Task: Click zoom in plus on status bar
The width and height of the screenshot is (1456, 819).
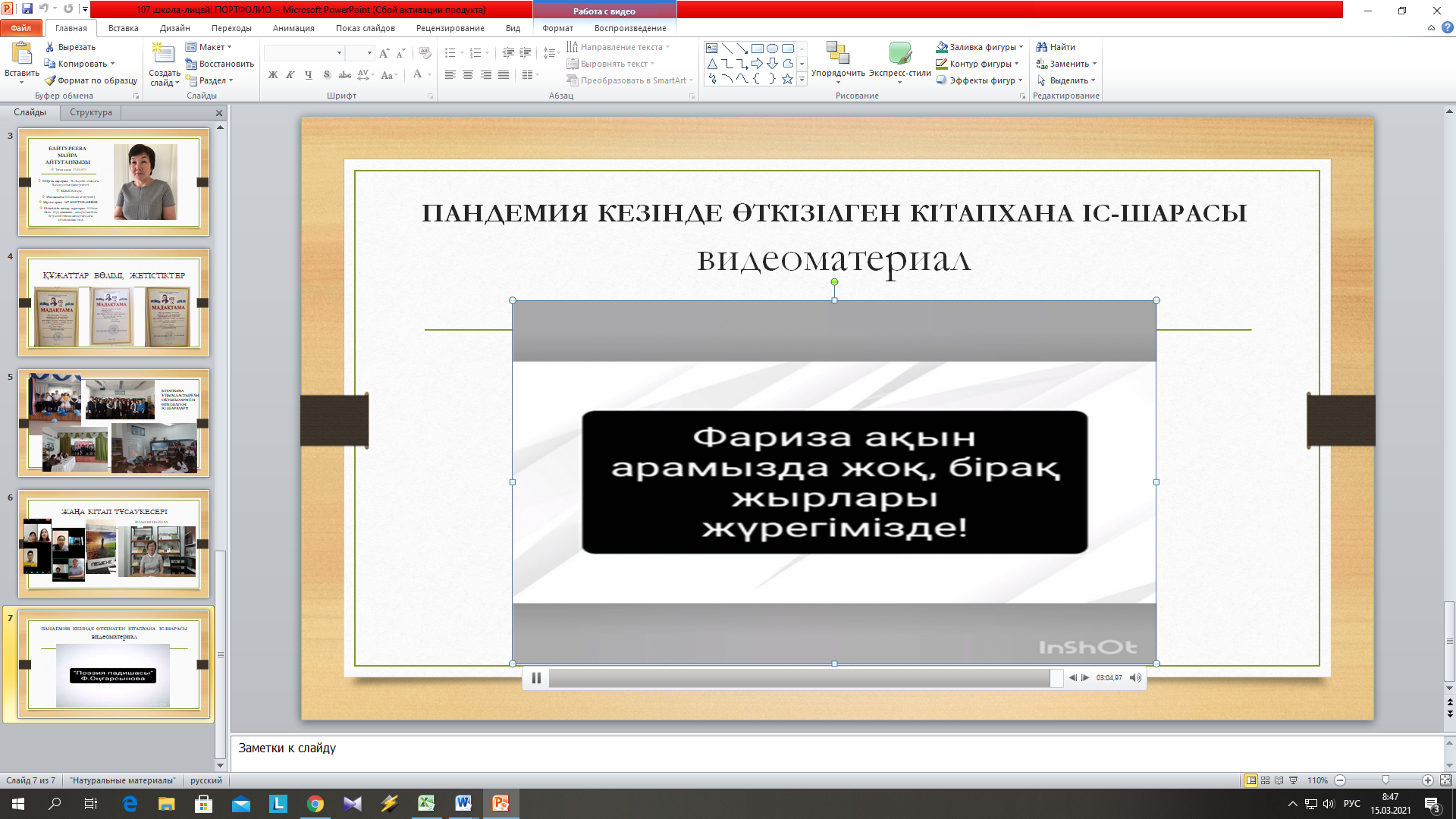Action: pos(1427,780)
